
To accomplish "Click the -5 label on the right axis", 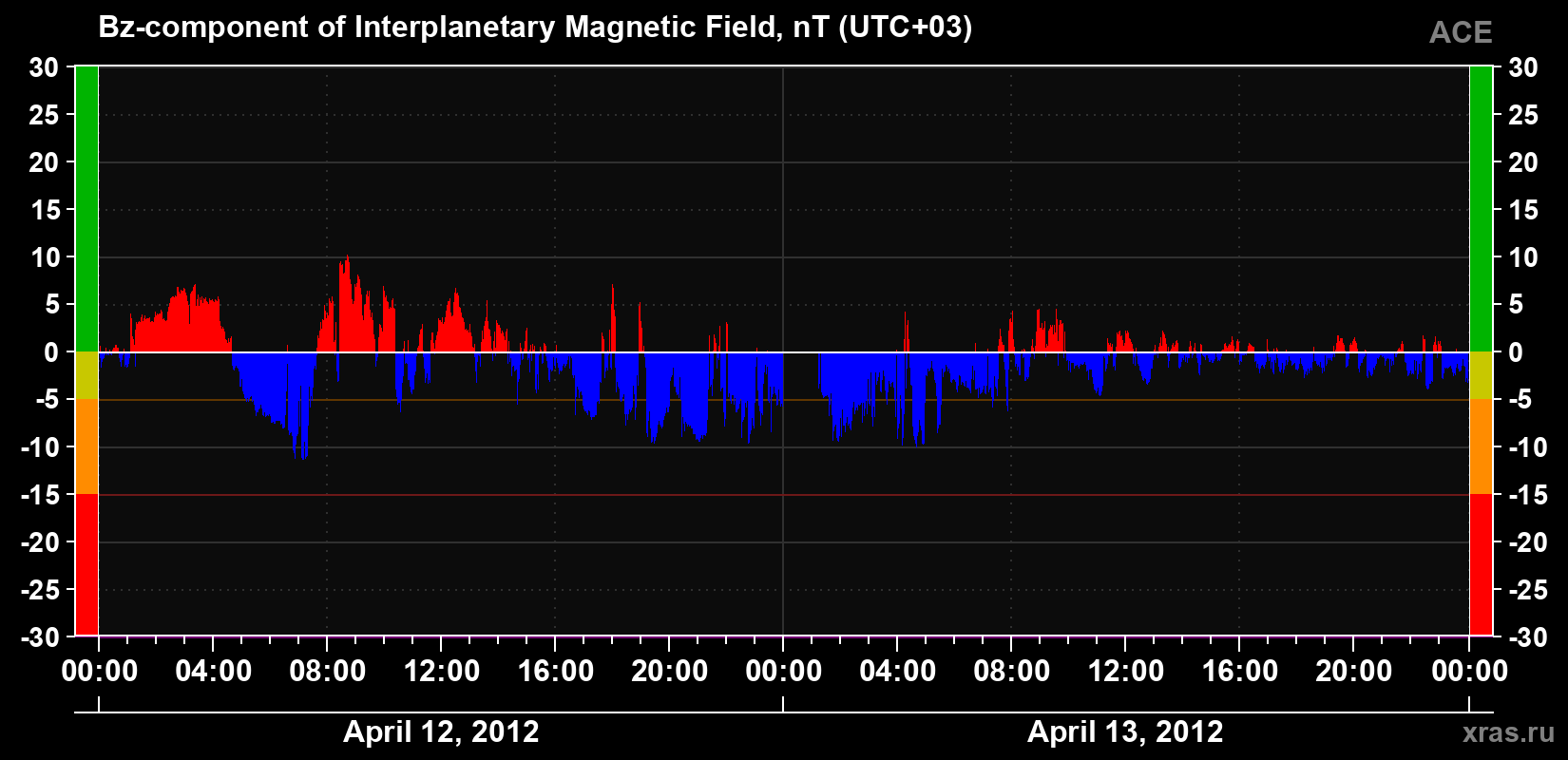I will (1520, 400).
